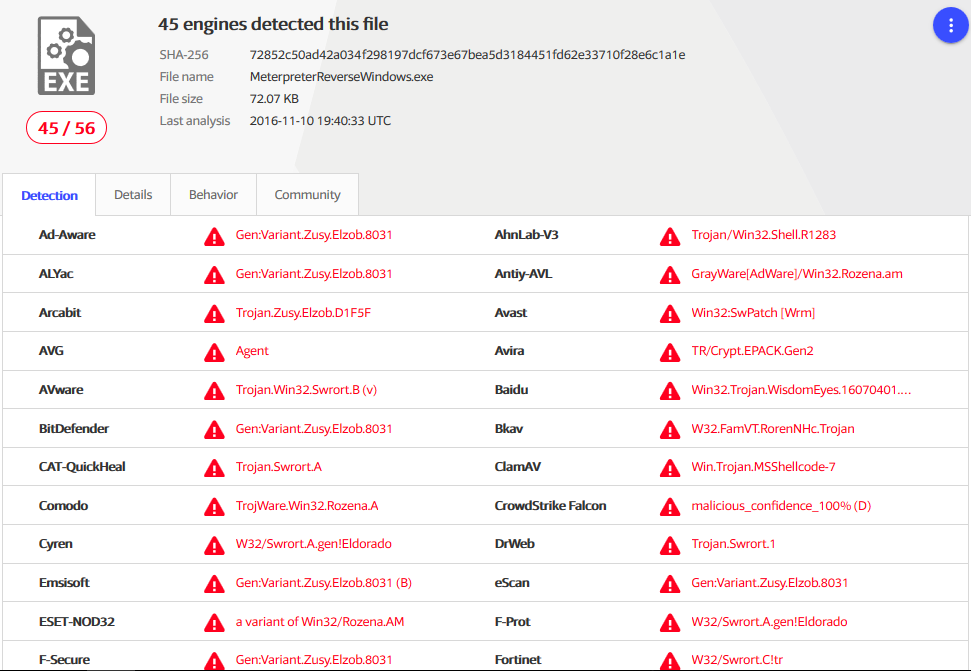Click the warning icon in the DrWeb row

coord(670,545)
